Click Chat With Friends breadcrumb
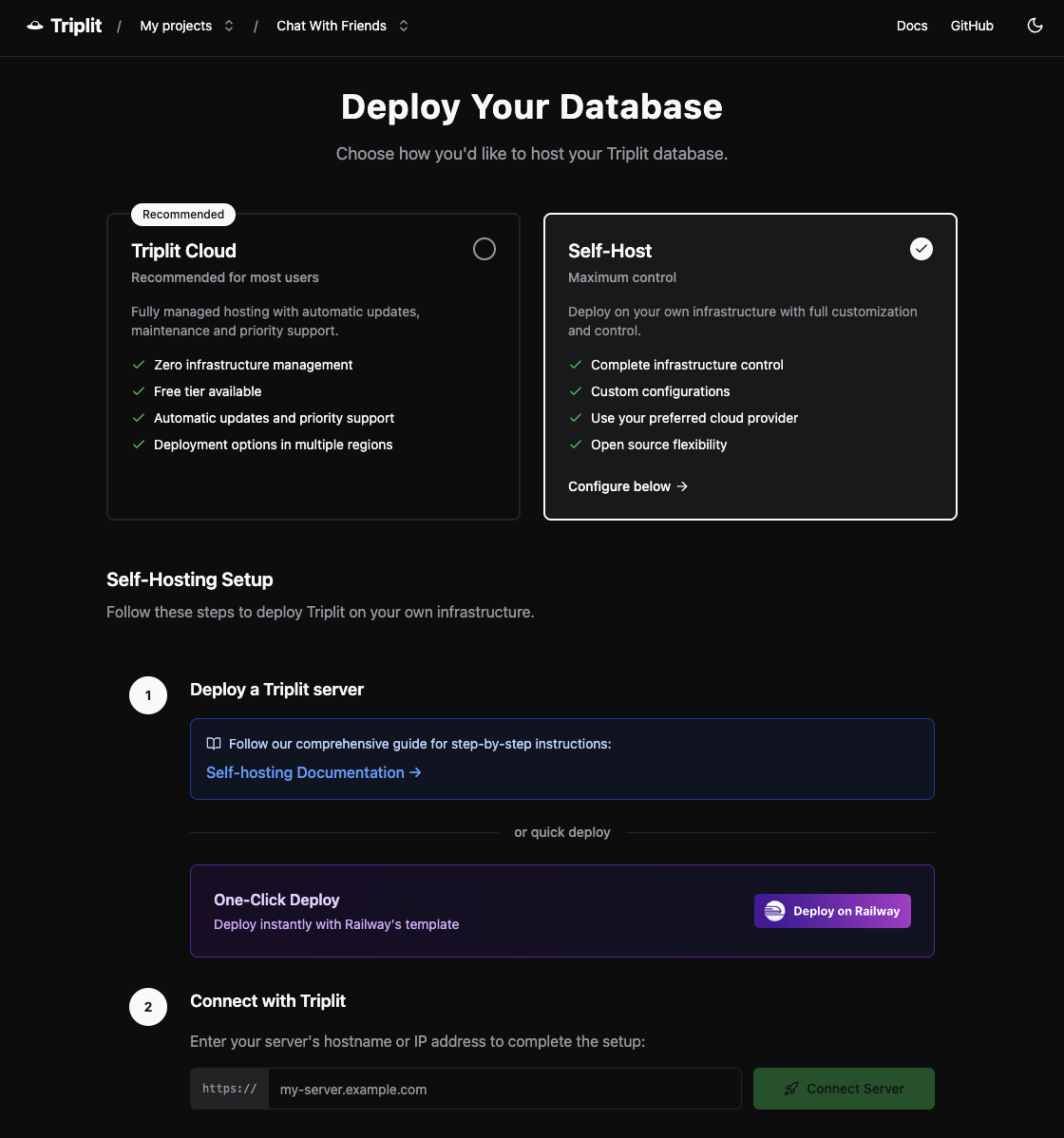 click(x=331, y=26)
